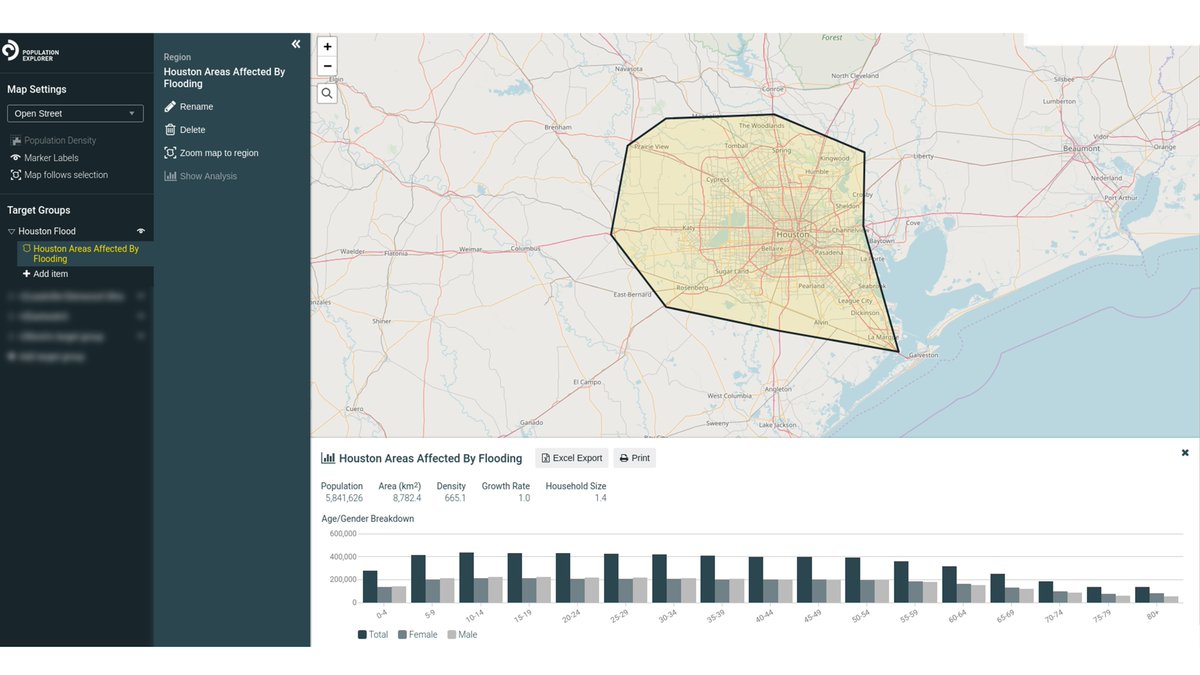The width and height of the screenshot is (1200, 675).
Task: Rename the selected region
Action: click(x=189, y=106)
